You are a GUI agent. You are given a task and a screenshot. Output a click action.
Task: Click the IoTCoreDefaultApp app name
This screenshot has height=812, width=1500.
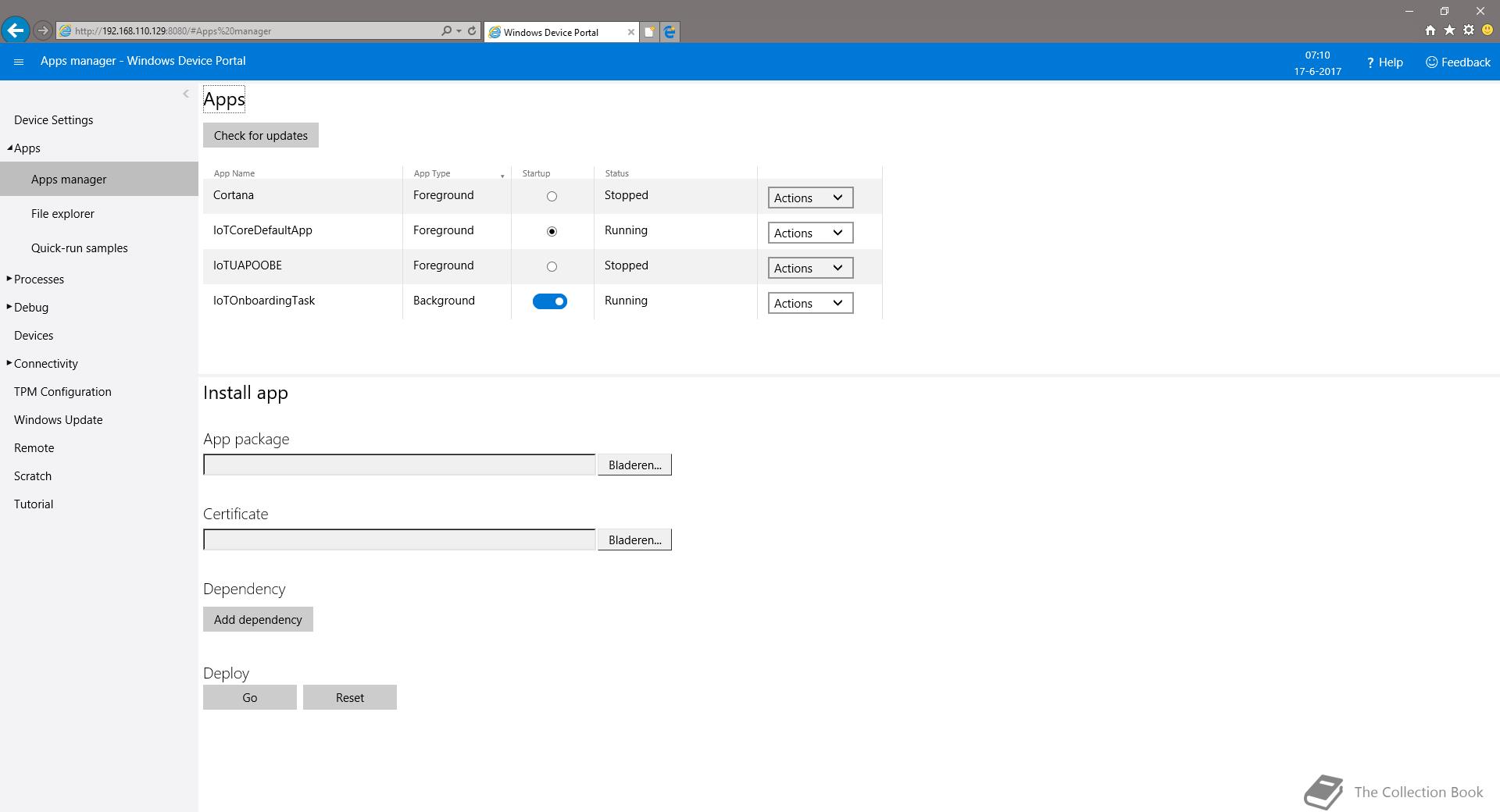pos(262,230)
